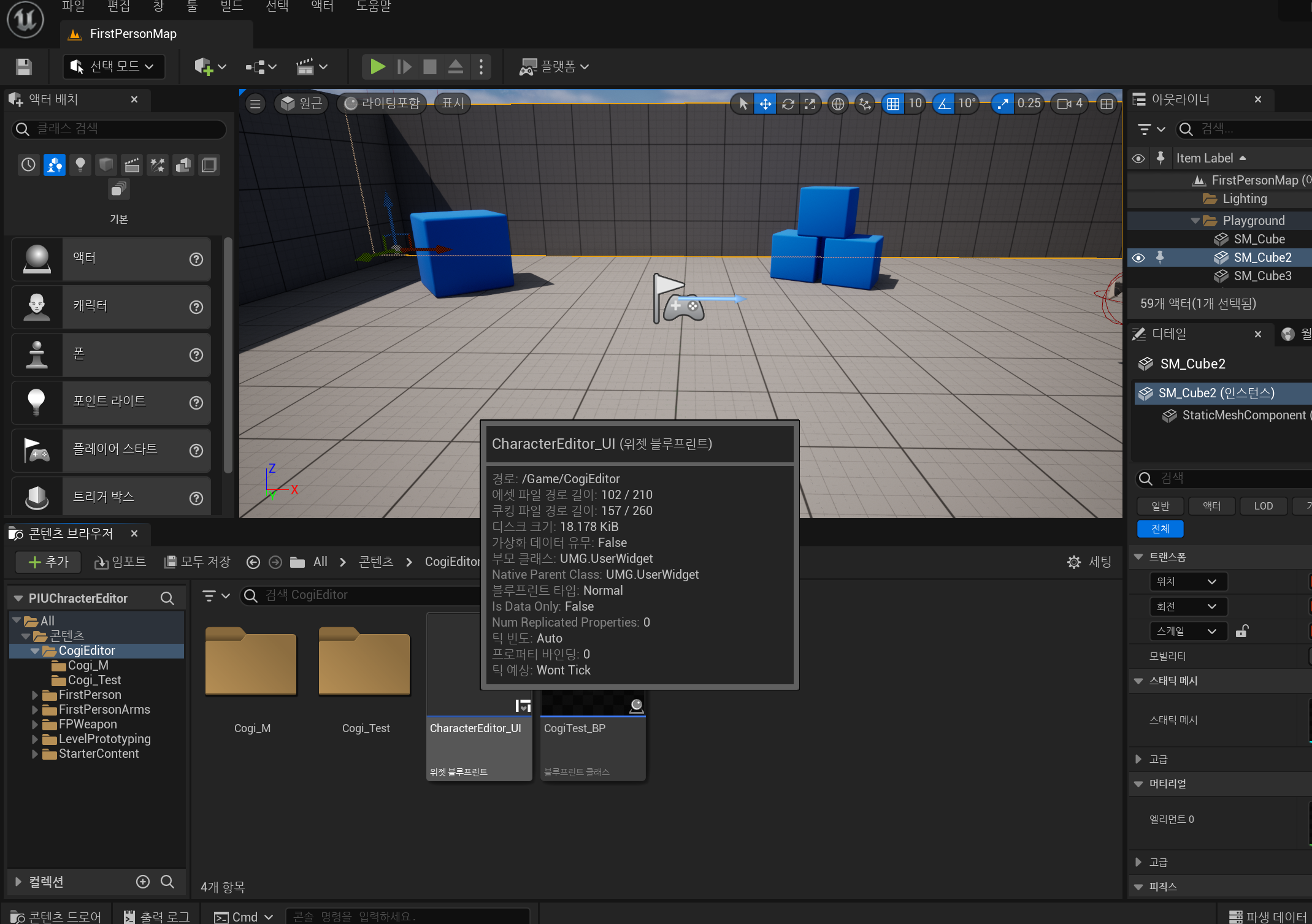Click the scale lock icon
Image resolution: width=1312 pixels, height=924 pixels.
(x=1241, y=631)
